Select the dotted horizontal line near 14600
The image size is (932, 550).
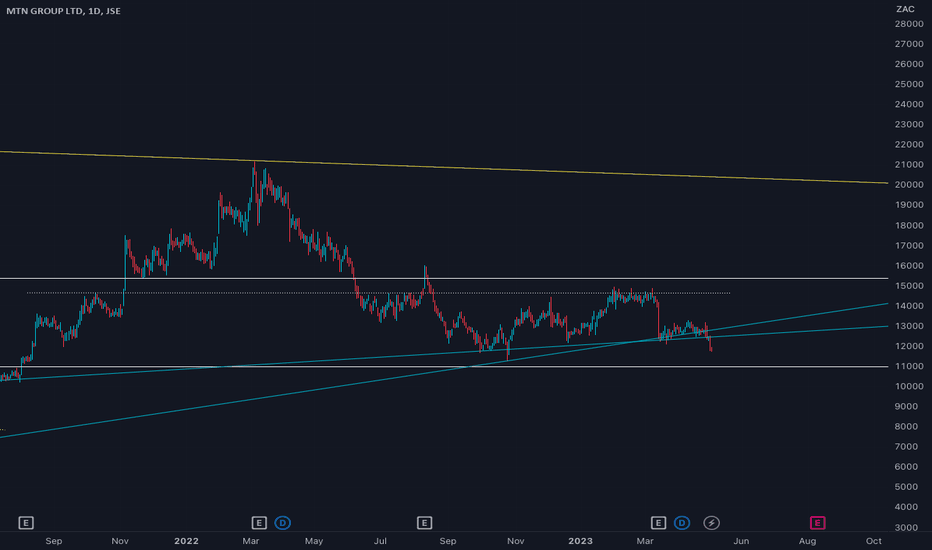pos(379,293)
